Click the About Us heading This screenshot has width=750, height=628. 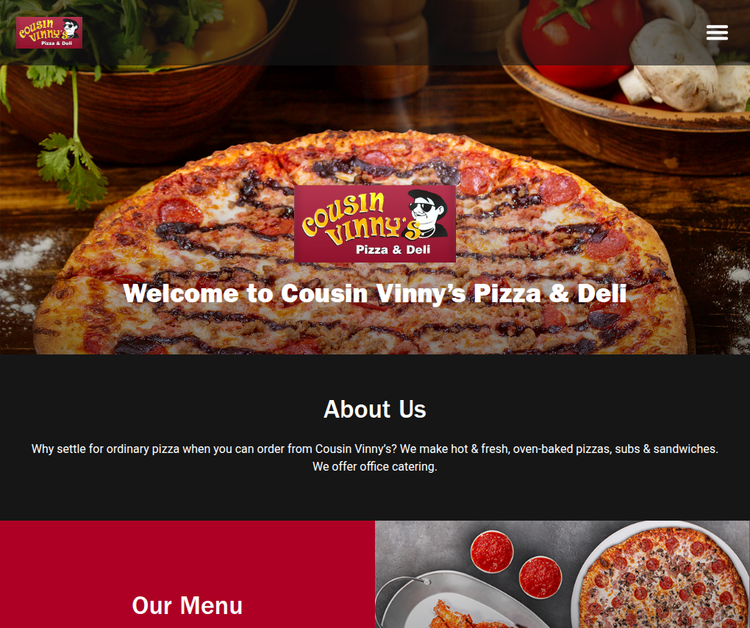pyautogui.click(x=375, y=409)
